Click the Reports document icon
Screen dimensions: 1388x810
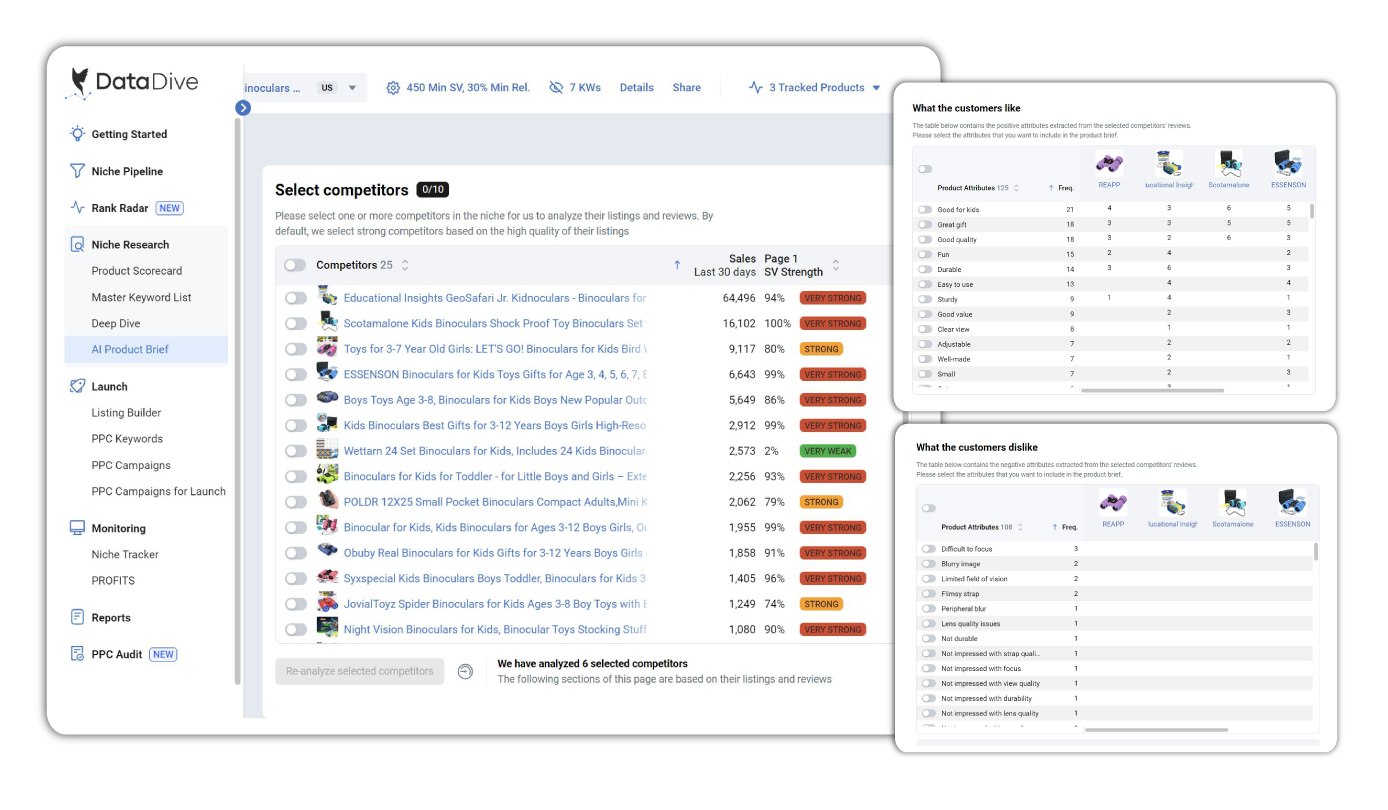click(x=77, y=617)
